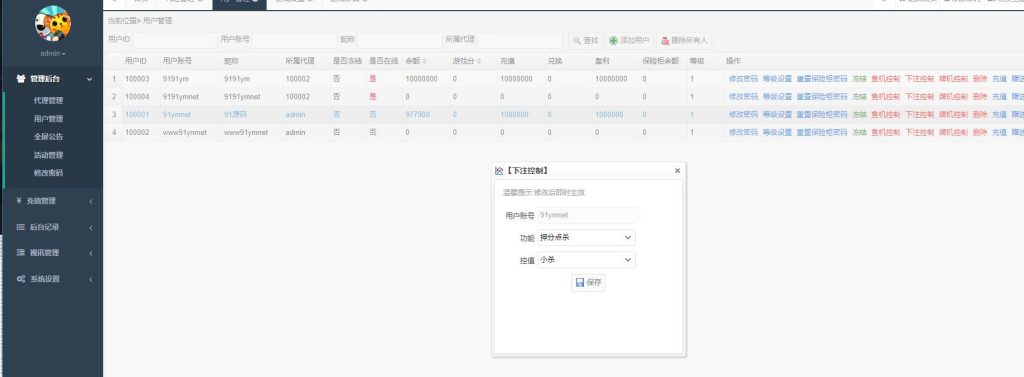Click the 添加用户 button

pyautogui.click(x=629, y=41)
